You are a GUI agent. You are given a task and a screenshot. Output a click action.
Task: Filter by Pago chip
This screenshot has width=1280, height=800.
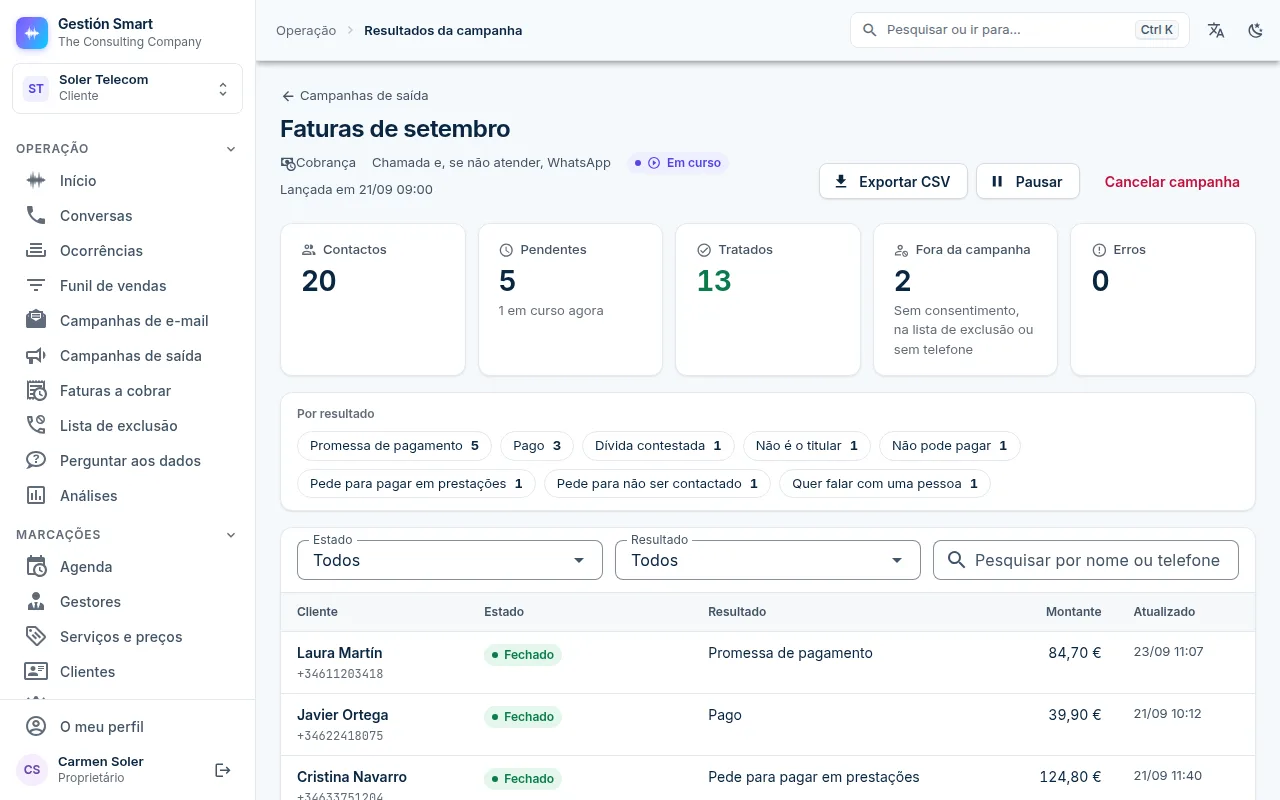(537, 446)
